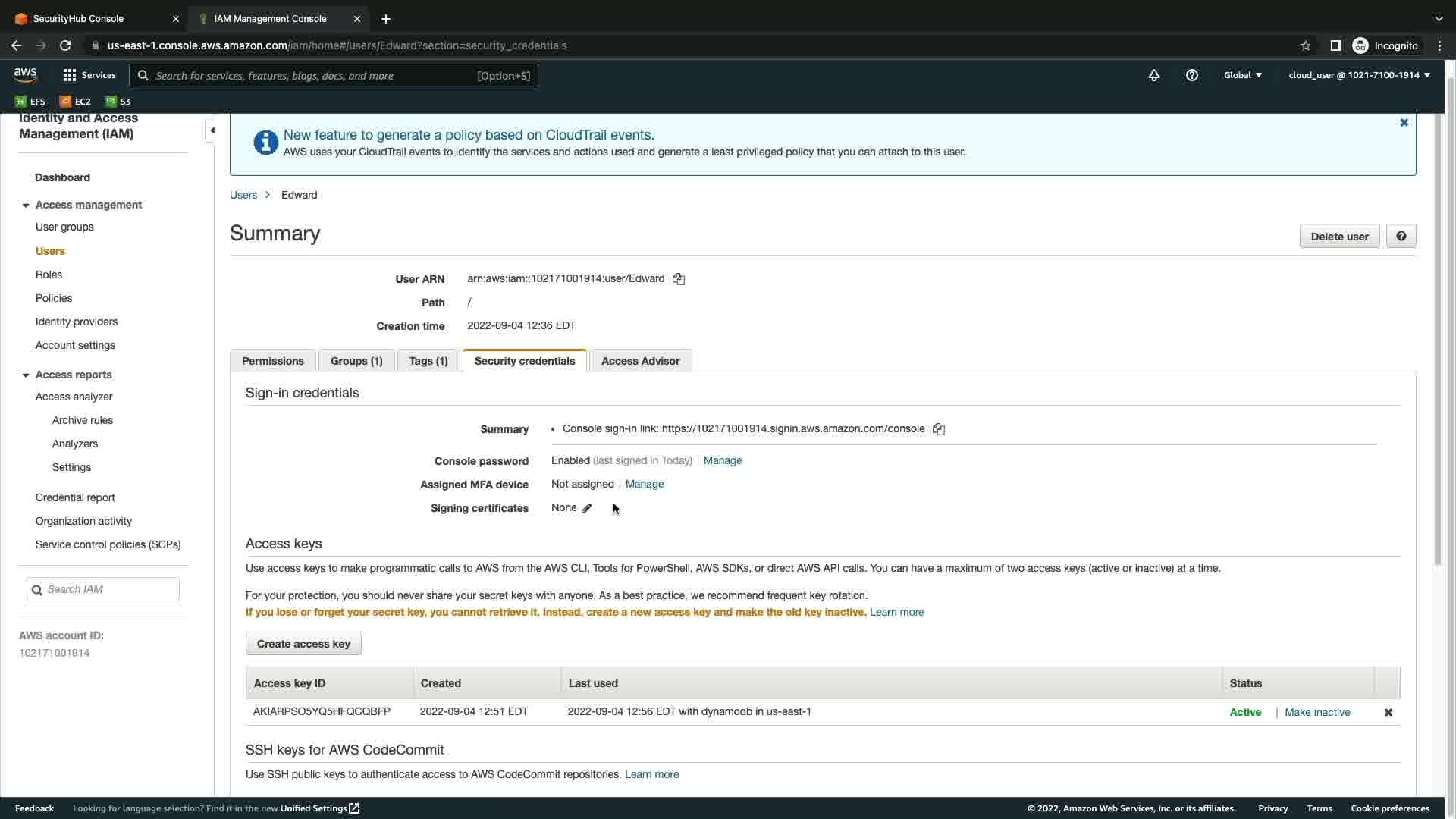Delete the access key with X icon
This screenshot has width=1456, height=819.
click(x=1389, y=712)
